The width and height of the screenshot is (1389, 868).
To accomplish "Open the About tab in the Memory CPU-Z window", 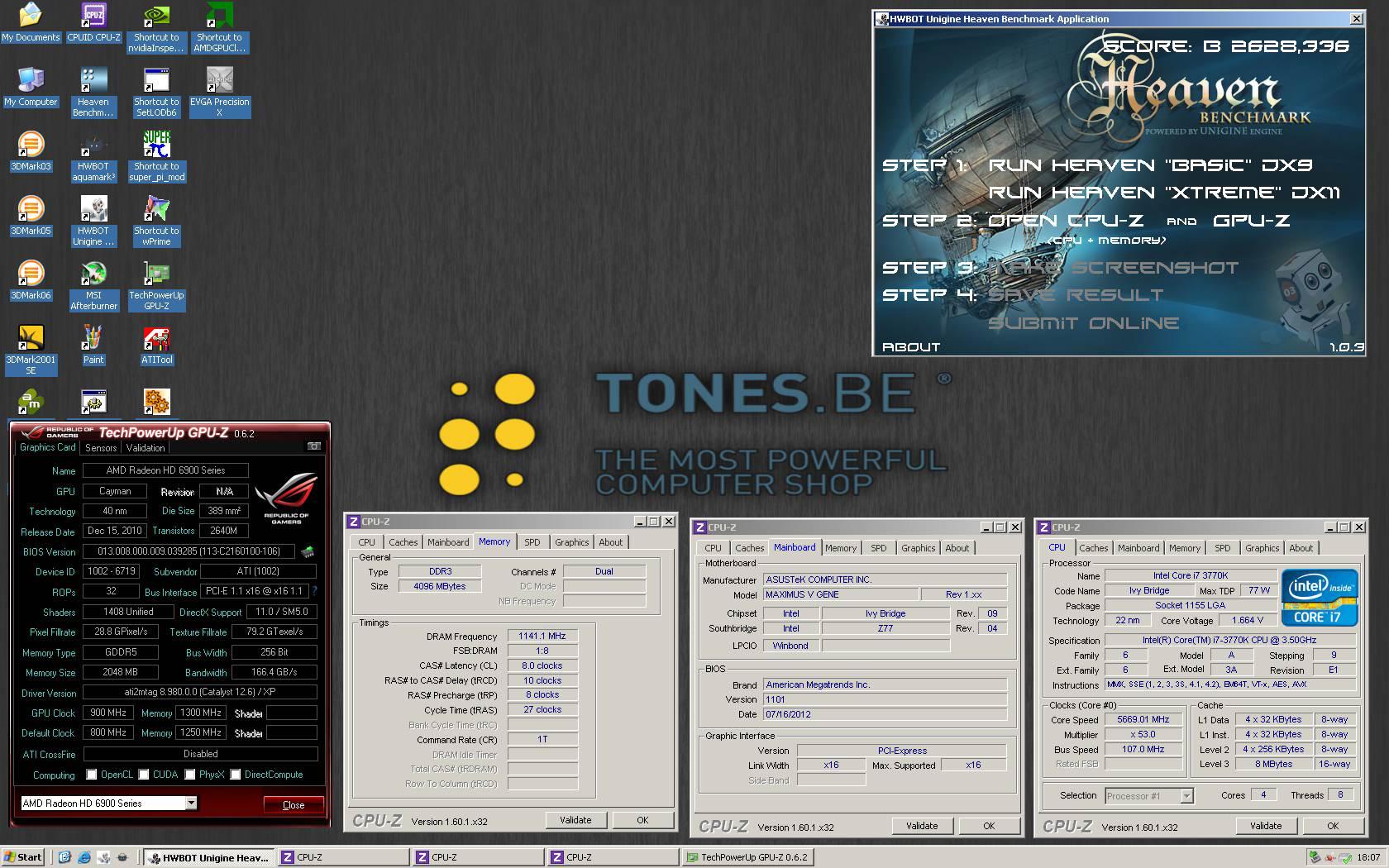I will coord(611,542).
